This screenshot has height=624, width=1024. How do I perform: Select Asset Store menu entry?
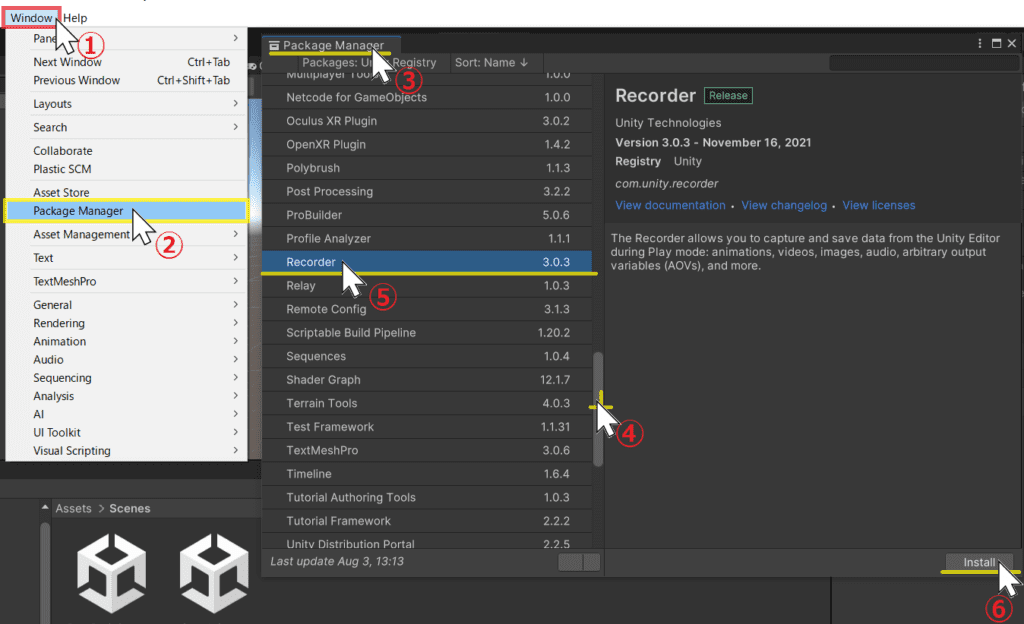[62, 192]
